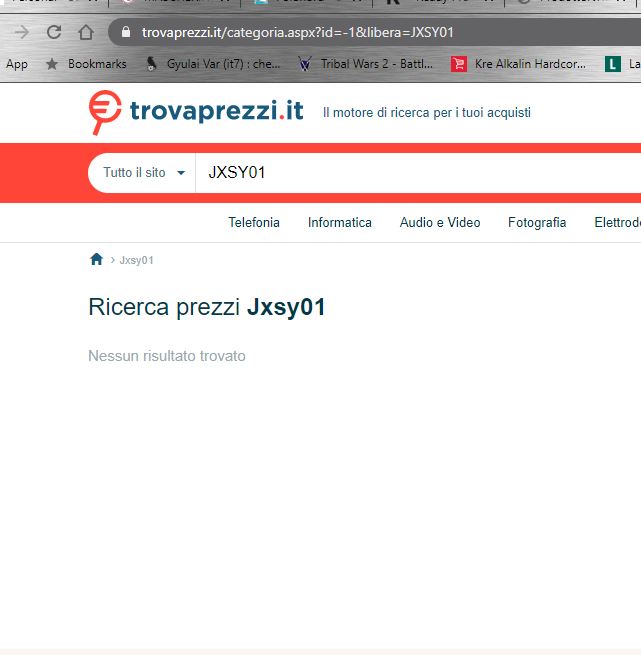Viewport: 641px width, 655px height.
Task: Click the dropdown arrow beside Tutto il sito
Action: point(181,173)
